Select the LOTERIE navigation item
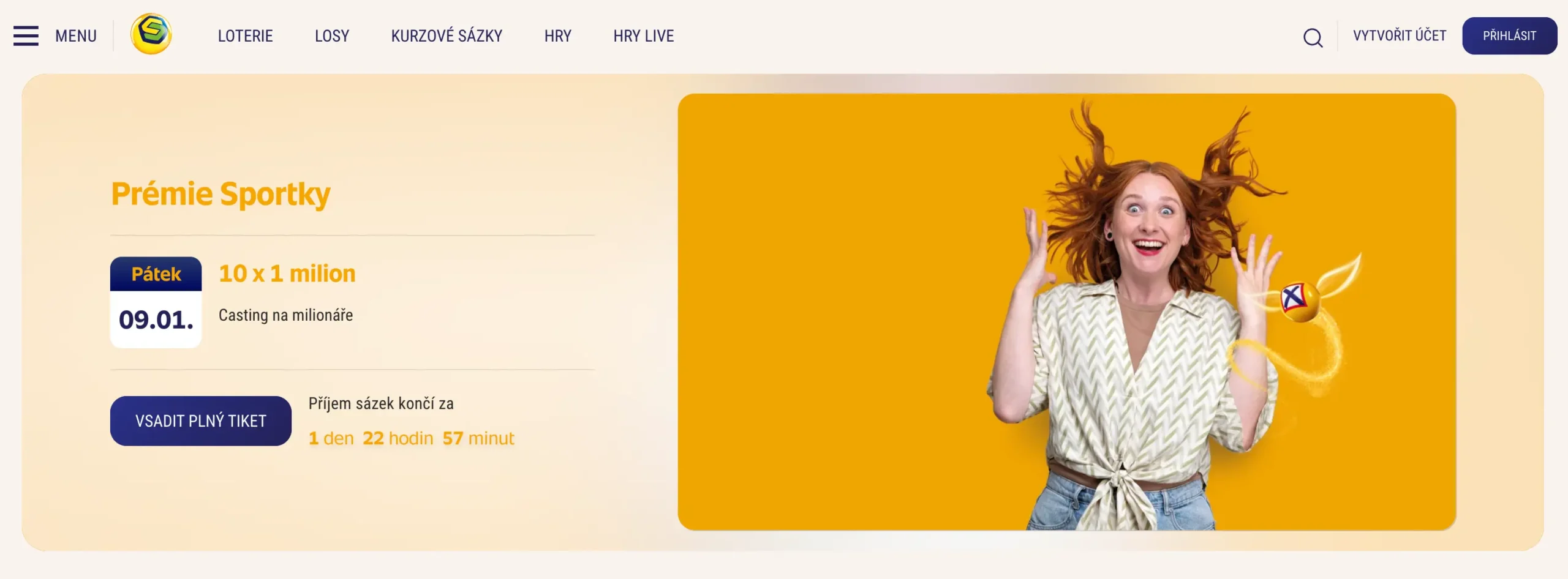Viewport: 1568px width, 579px height. [x=246, y=36]
